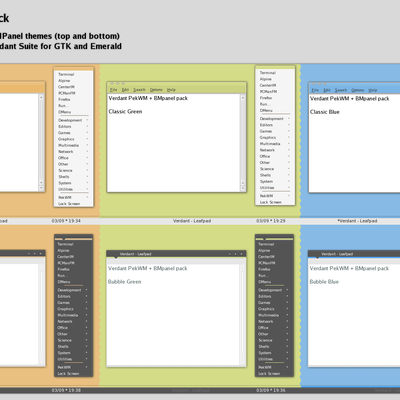Launch Terminal from dark menu on orange background

point(65,244)
